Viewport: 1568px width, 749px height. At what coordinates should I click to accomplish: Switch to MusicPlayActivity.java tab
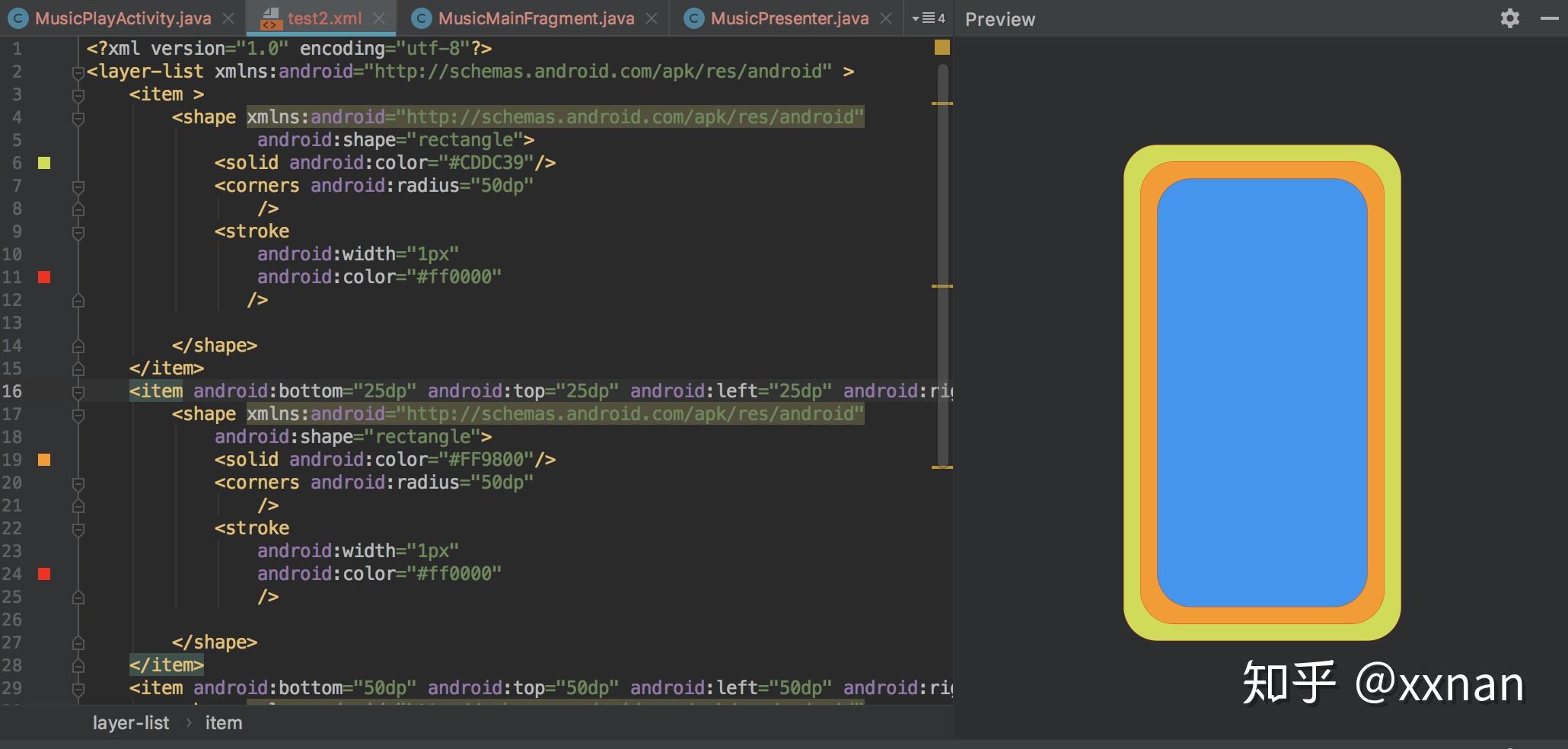click(x=123, y=18)
